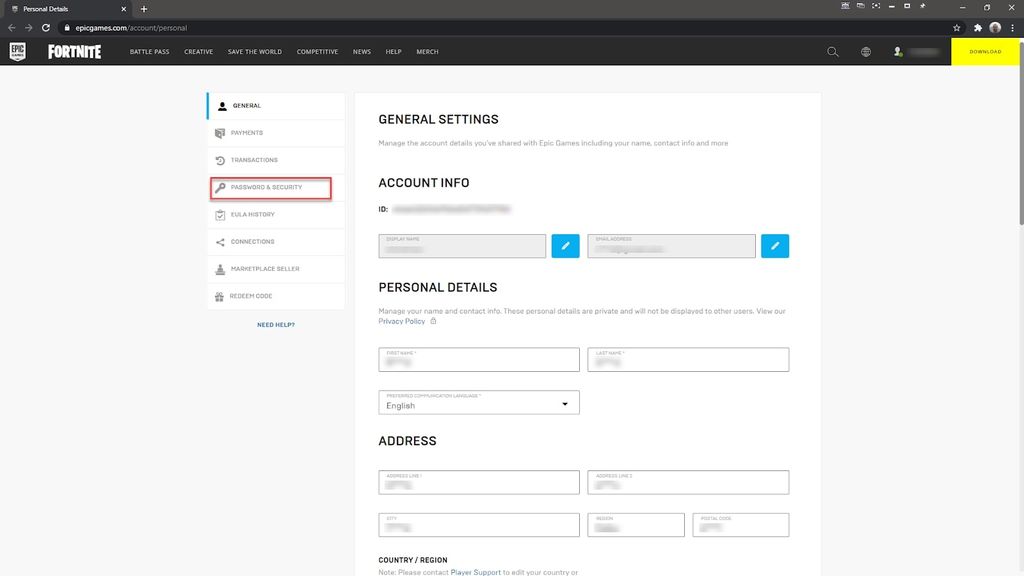Click the yellow Download button
This screenshot has width=1024, height=576.
tap(984, 51)
